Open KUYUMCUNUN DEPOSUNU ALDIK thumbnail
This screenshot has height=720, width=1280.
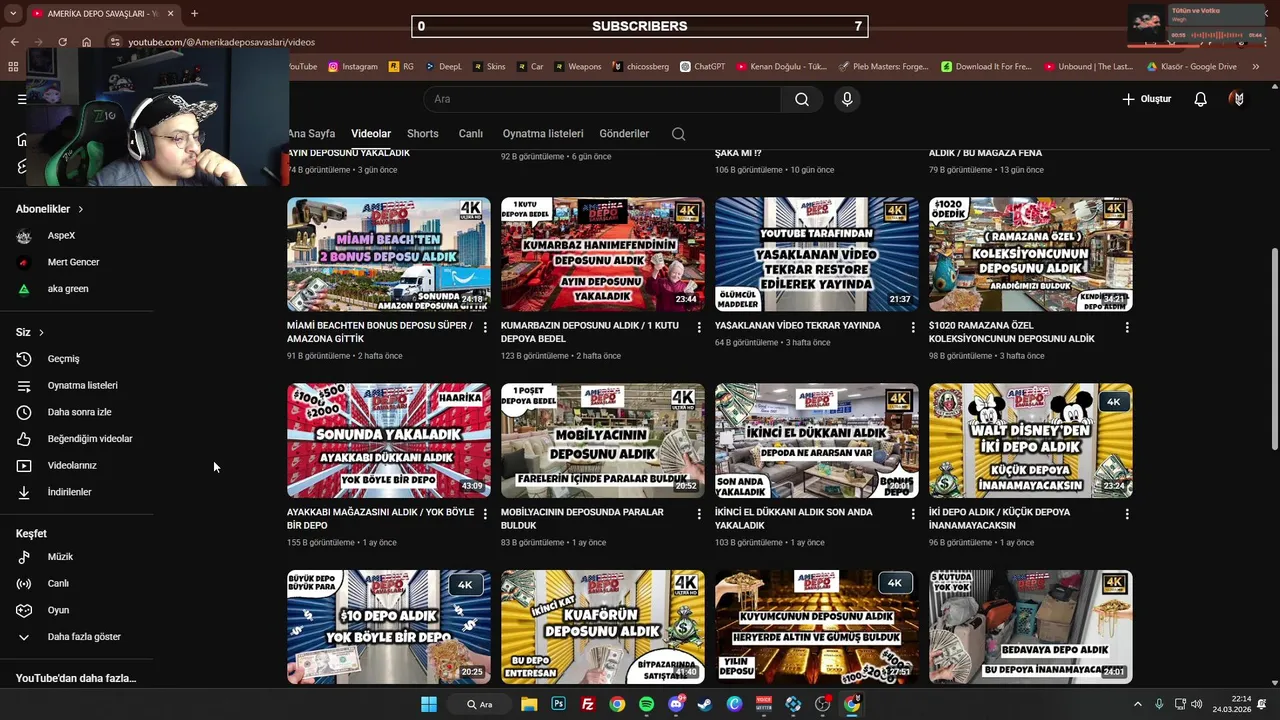click(x=817, y=627)
